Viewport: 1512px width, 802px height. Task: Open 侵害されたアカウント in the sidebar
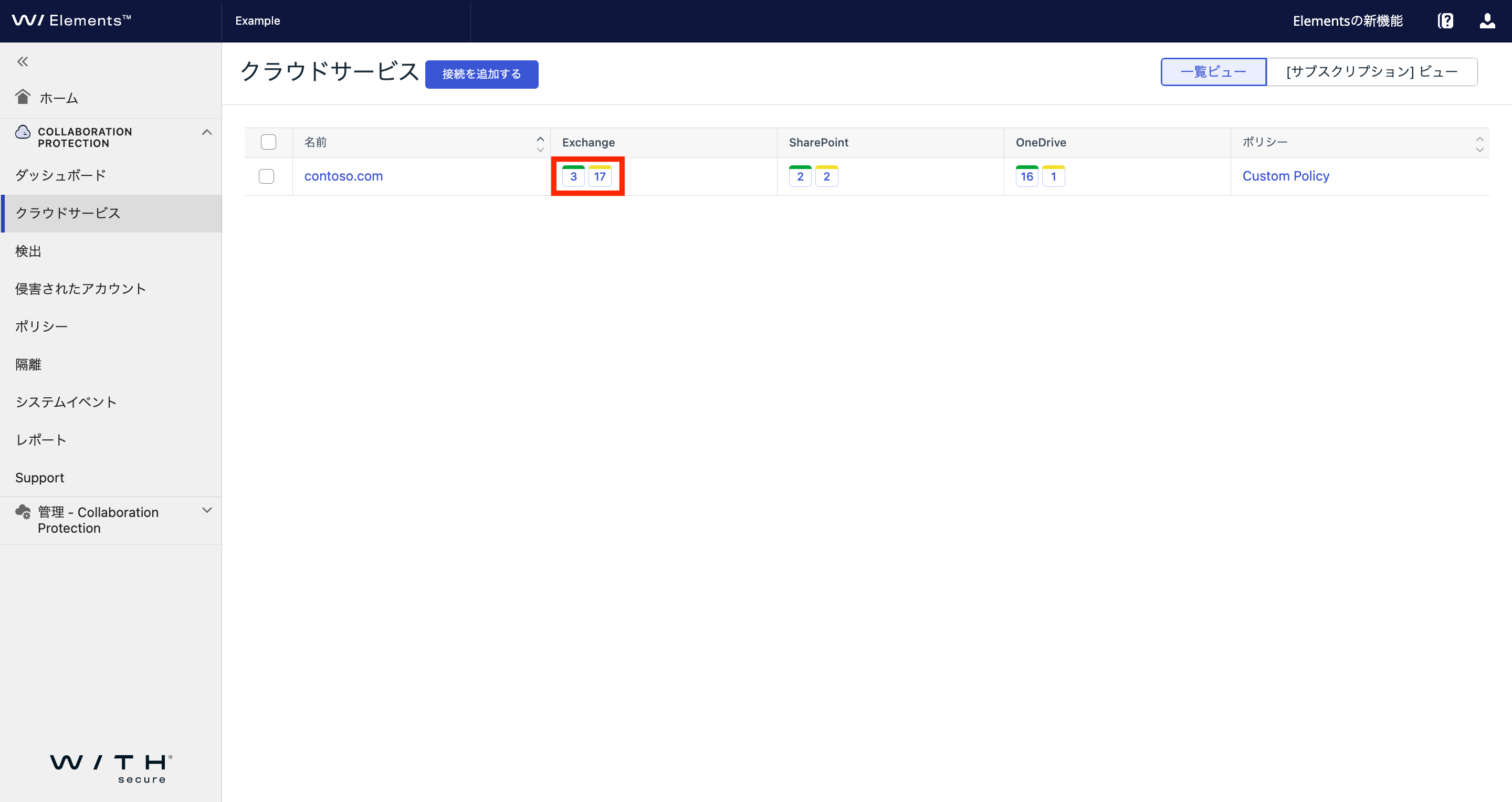click(x=80, y=289)
